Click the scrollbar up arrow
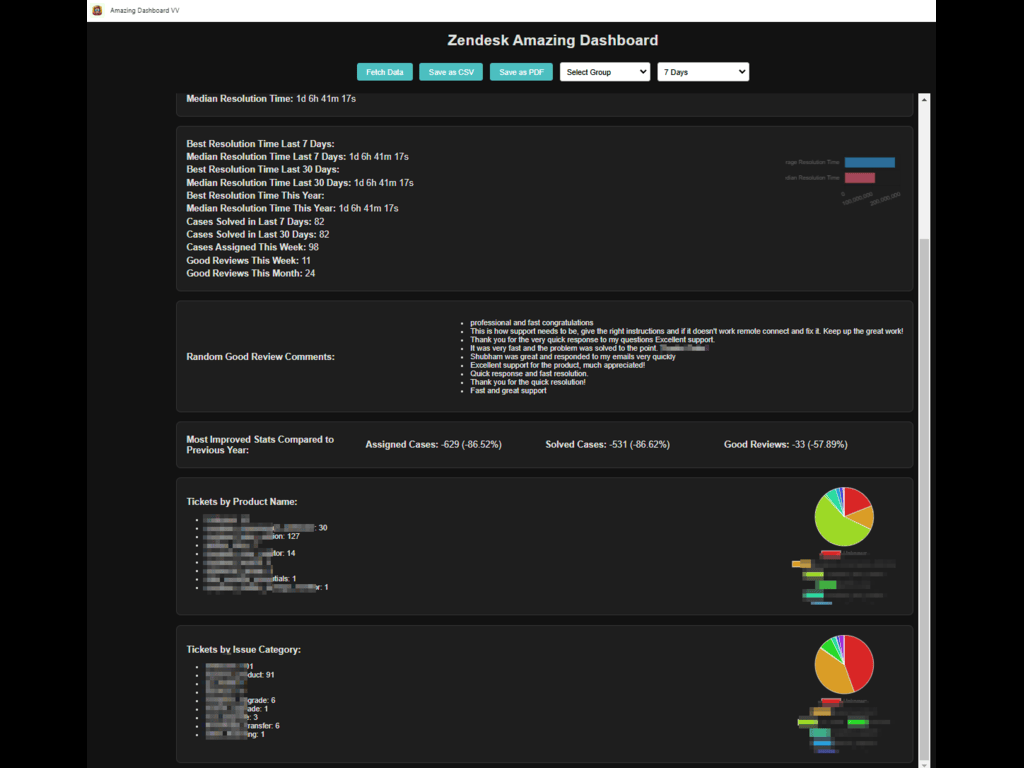The height and width of the screenshot is (768, 1024). coord(924,99)
